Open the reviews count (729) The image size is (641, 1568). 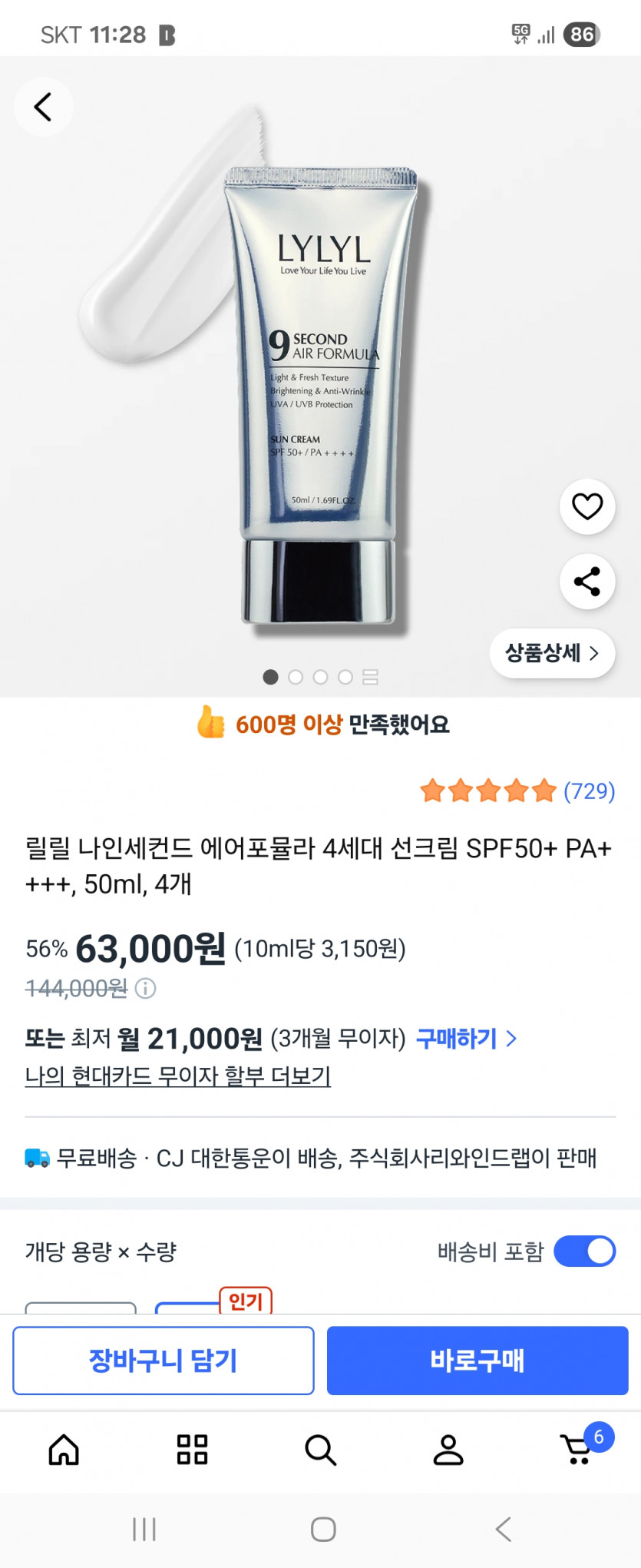click(589, 791)
